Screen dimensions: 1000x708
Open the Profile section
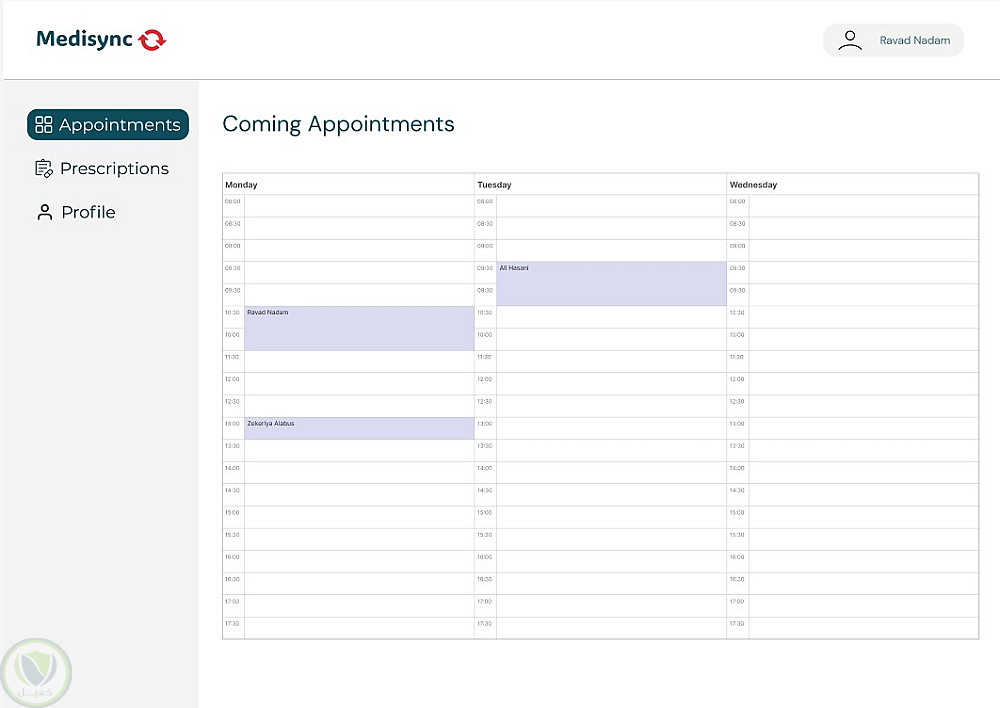point(88,212)
